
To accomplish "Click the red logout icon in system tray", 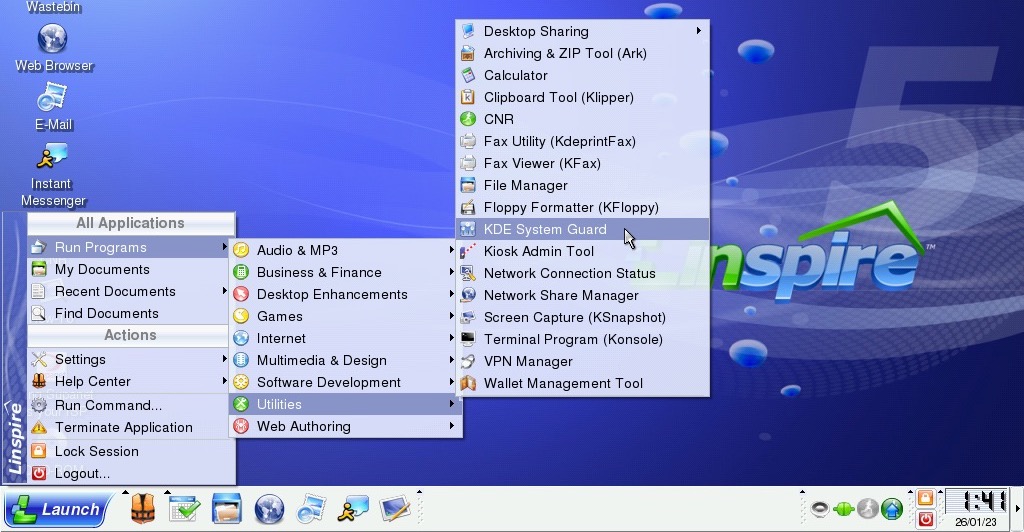I will [x=926, y=519].
